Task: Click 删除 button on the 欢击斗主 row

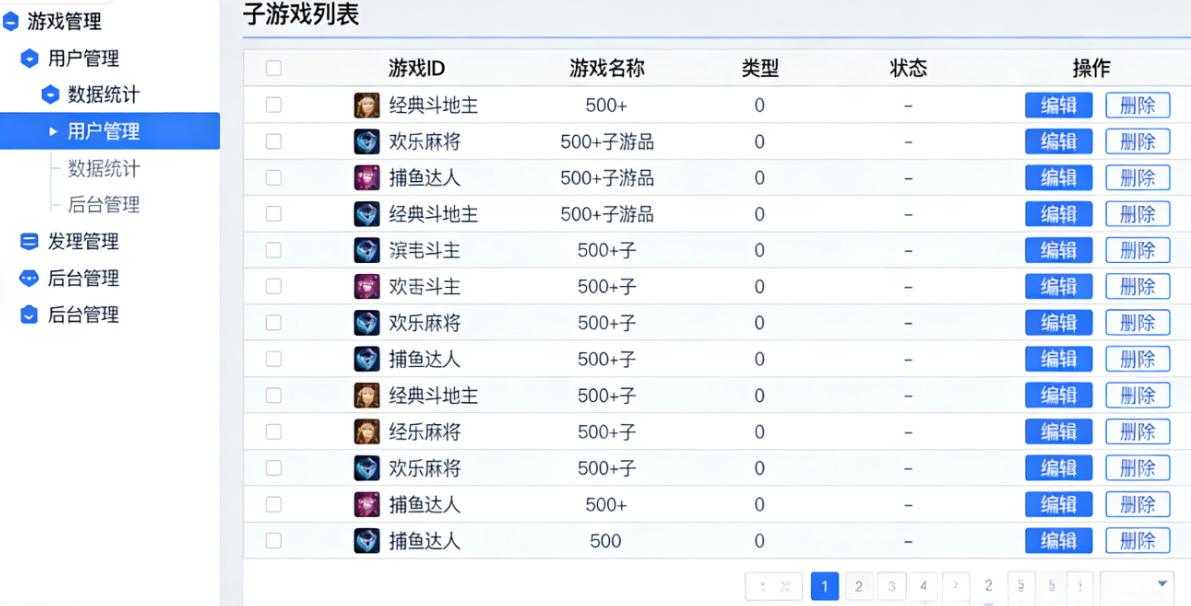Action: (x=1137, y=286)
